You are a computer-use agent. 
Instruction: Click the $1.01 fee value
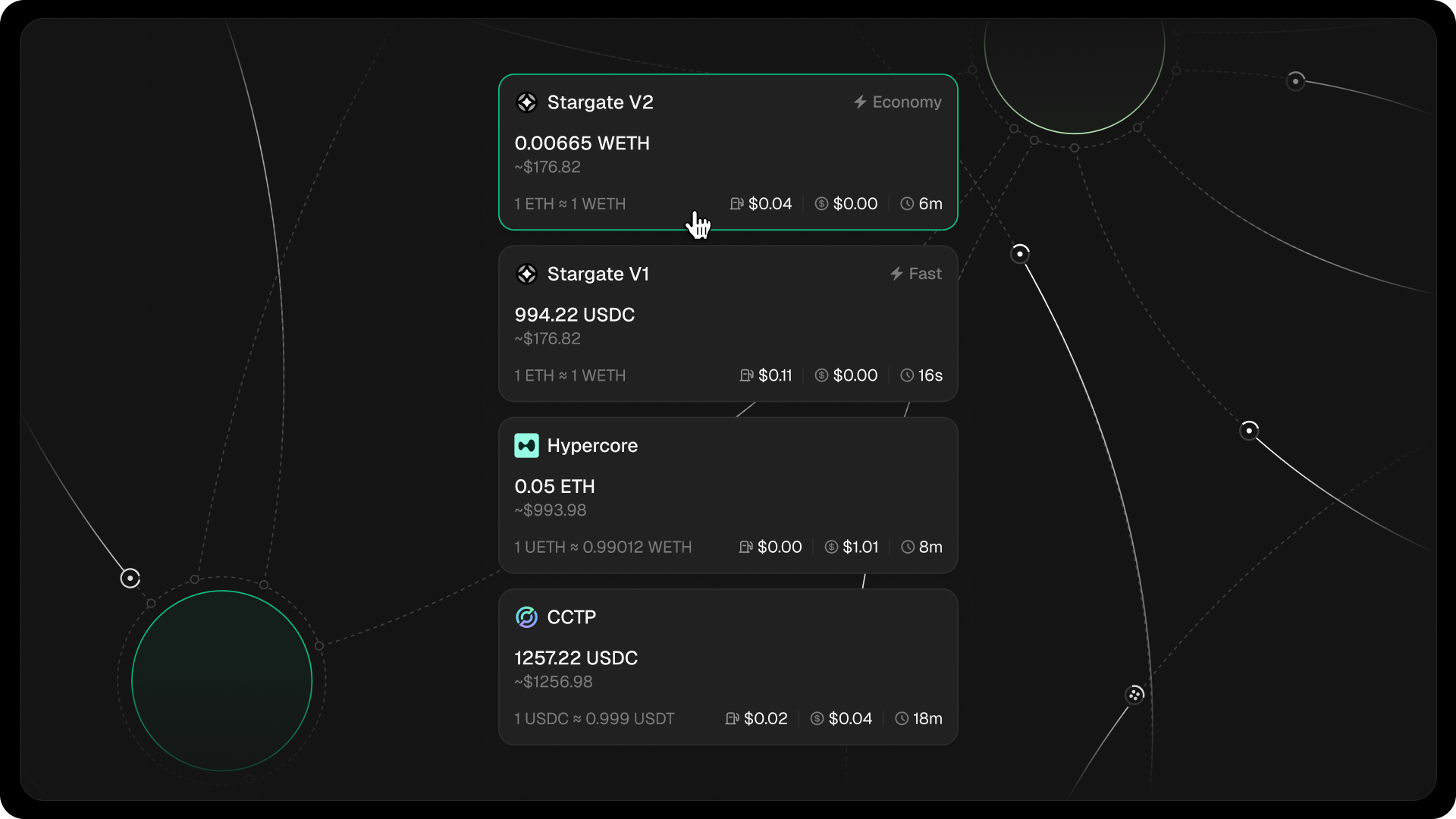point(860,547)
